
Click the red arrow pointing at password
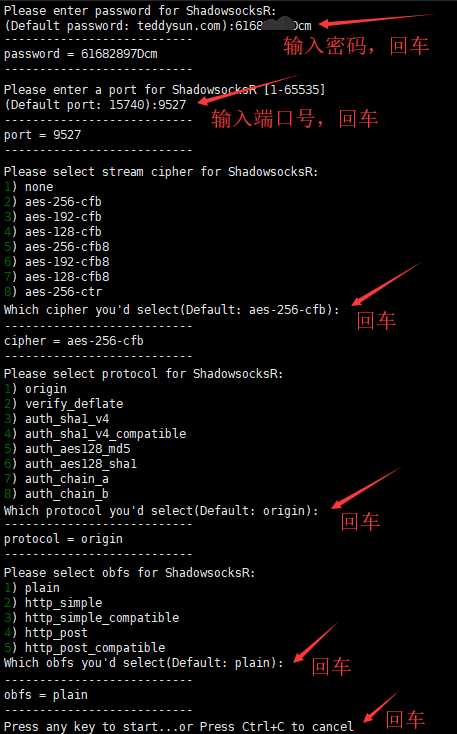click(377, 20)
